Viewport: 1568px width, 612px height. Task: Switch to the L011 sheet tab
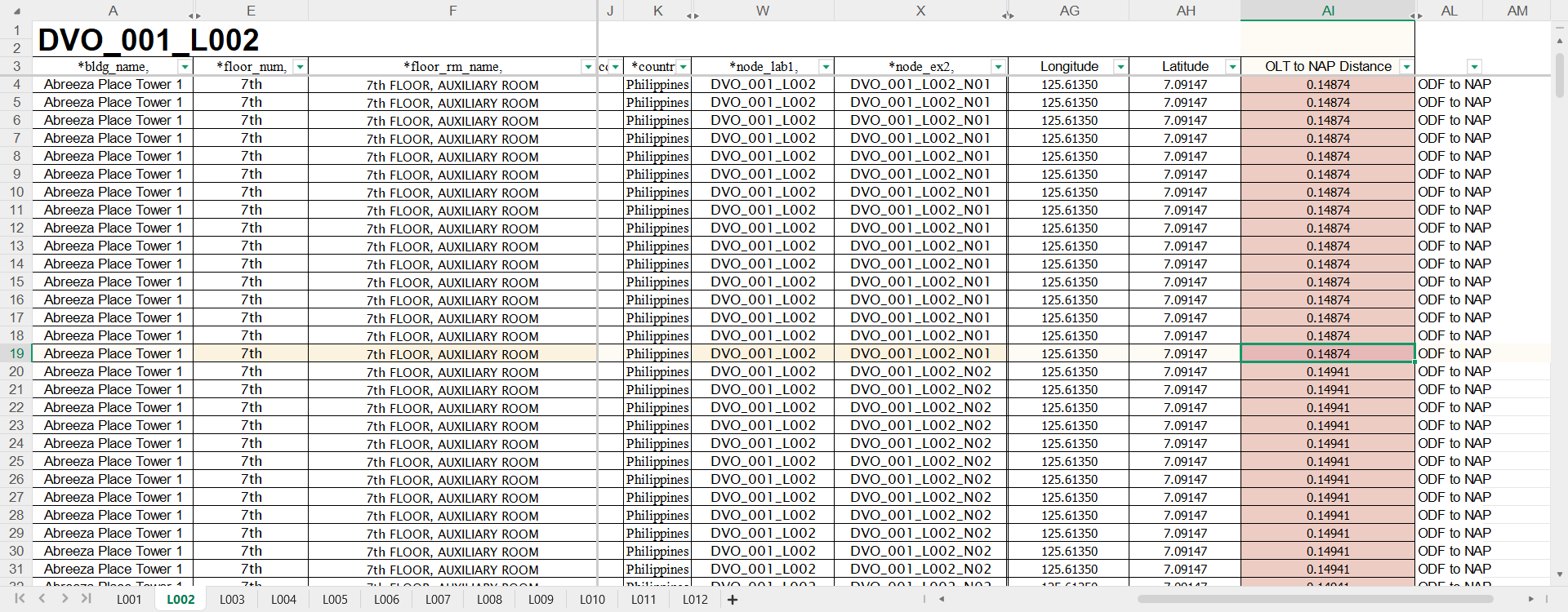pos(644,600)
